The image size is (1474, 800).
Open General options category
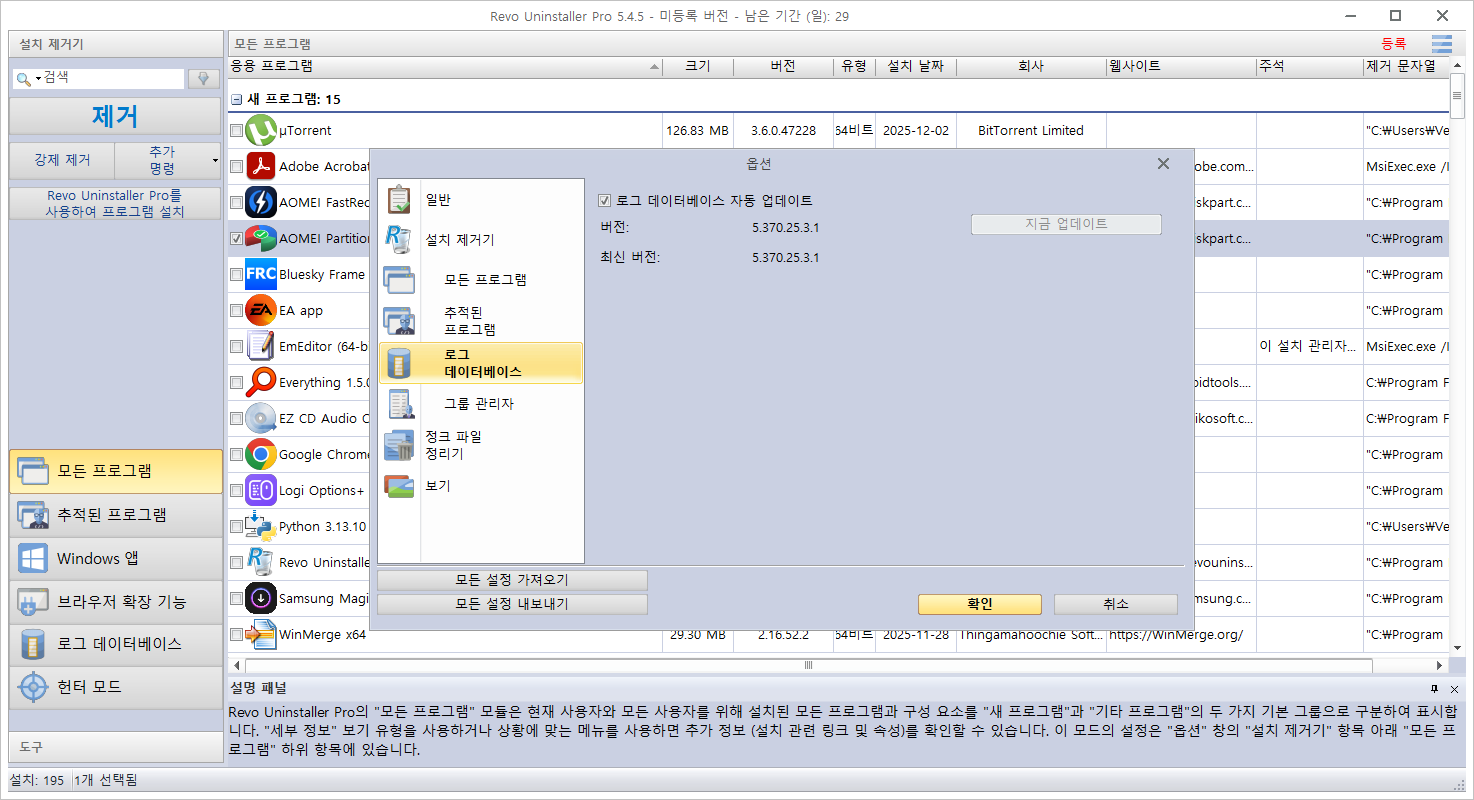[x=481, y=200]
